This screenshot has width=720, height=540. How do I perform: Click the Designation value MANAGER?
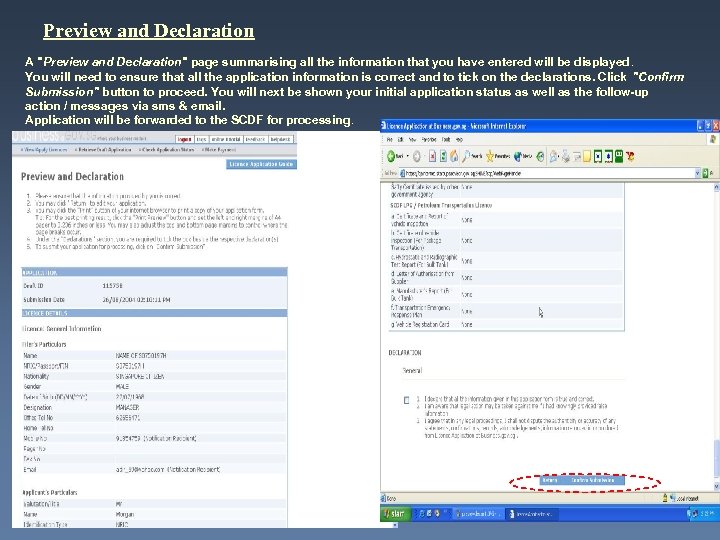pos(128,407)
